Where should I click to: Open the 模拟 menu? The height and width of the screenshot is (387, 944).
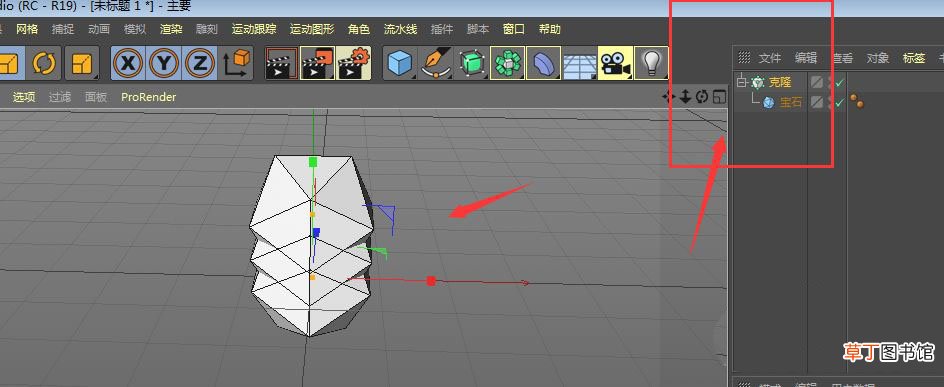coord(135,29)
